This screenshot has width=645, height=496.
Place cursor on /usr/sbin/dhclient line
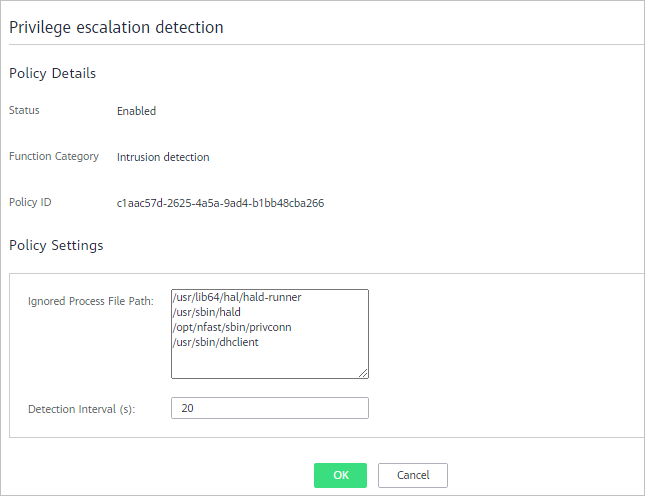tap(216, 342)
